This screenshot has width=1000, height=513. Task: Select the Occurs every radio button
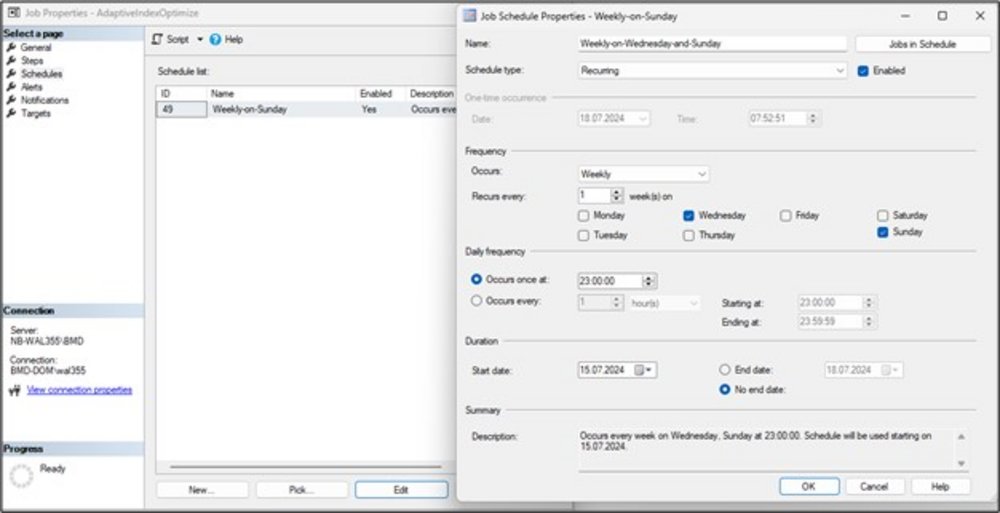coord(477,301)
